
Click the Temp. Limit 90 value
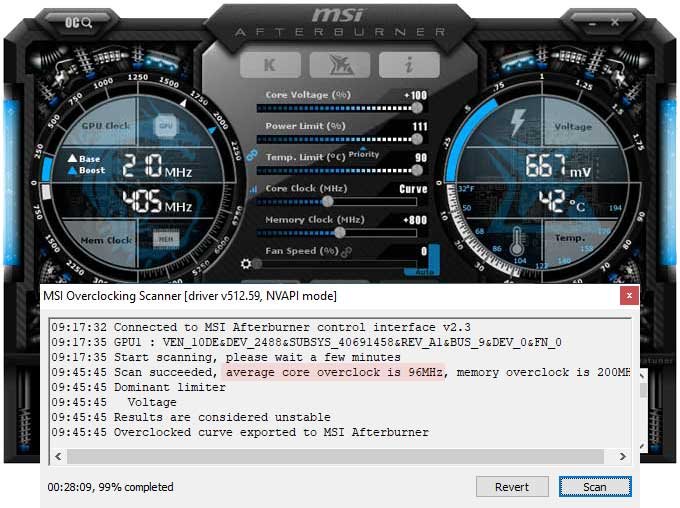tap(421, 157)
